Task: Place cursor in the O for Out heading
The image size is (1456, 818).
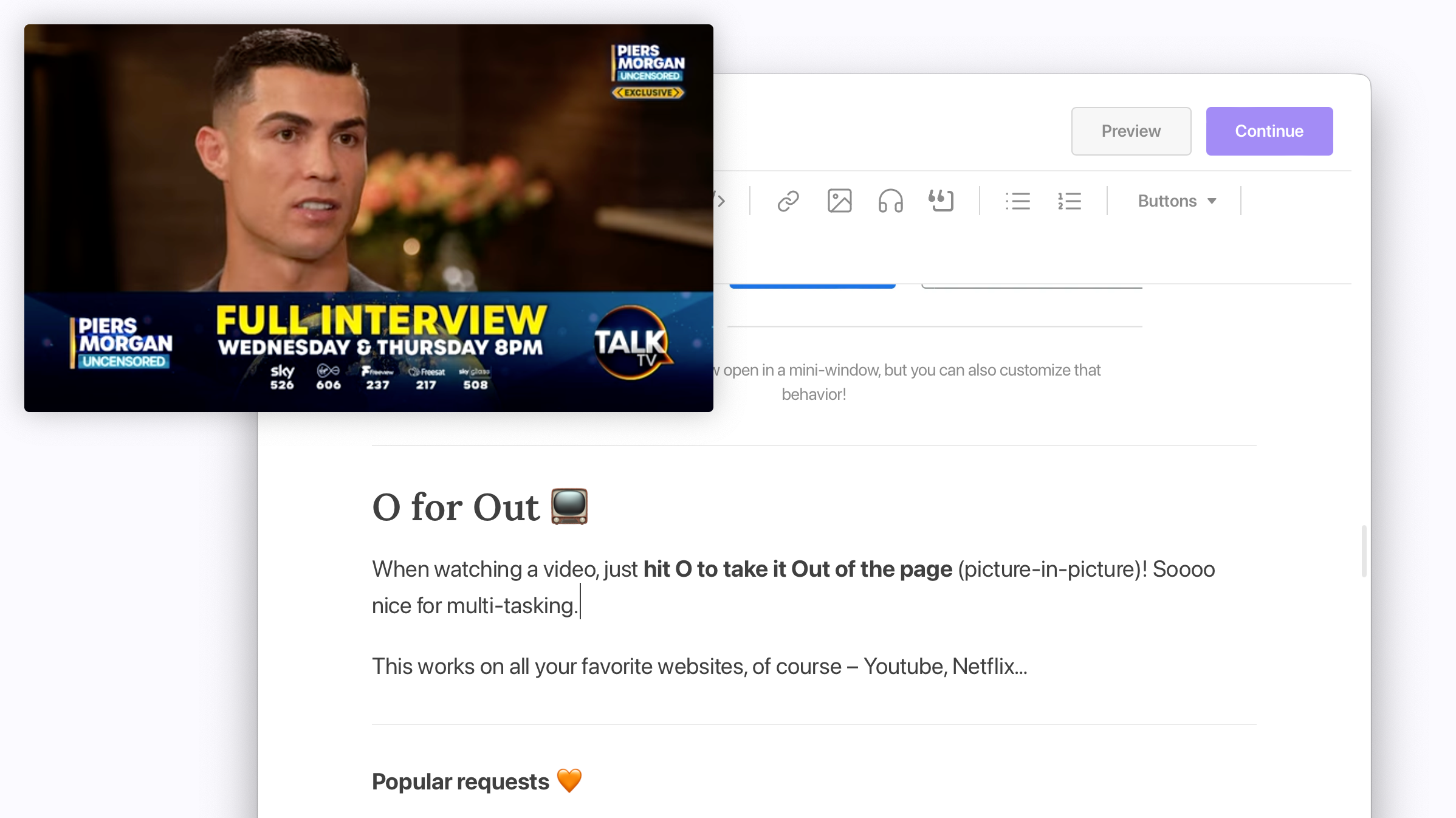Action: [x=456, y=507]
